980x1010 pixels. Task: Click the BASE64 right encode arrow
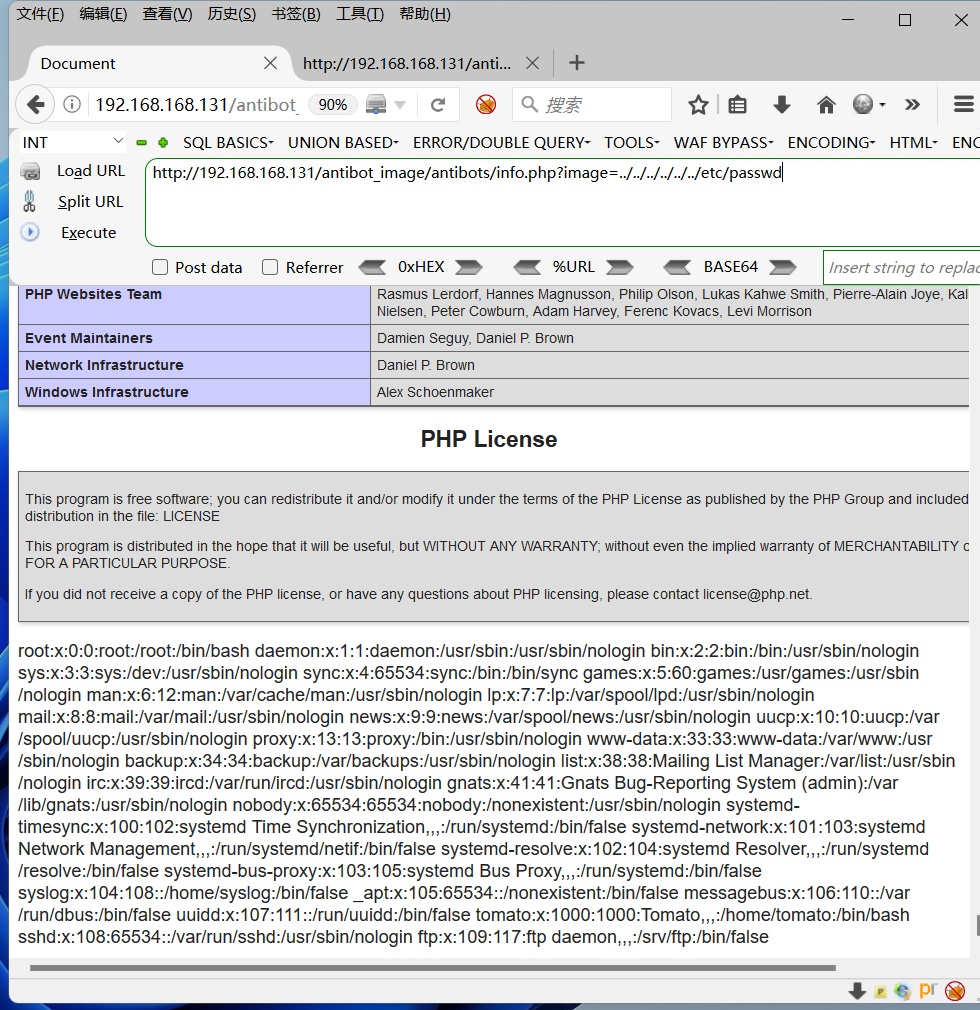pos(783,267)
